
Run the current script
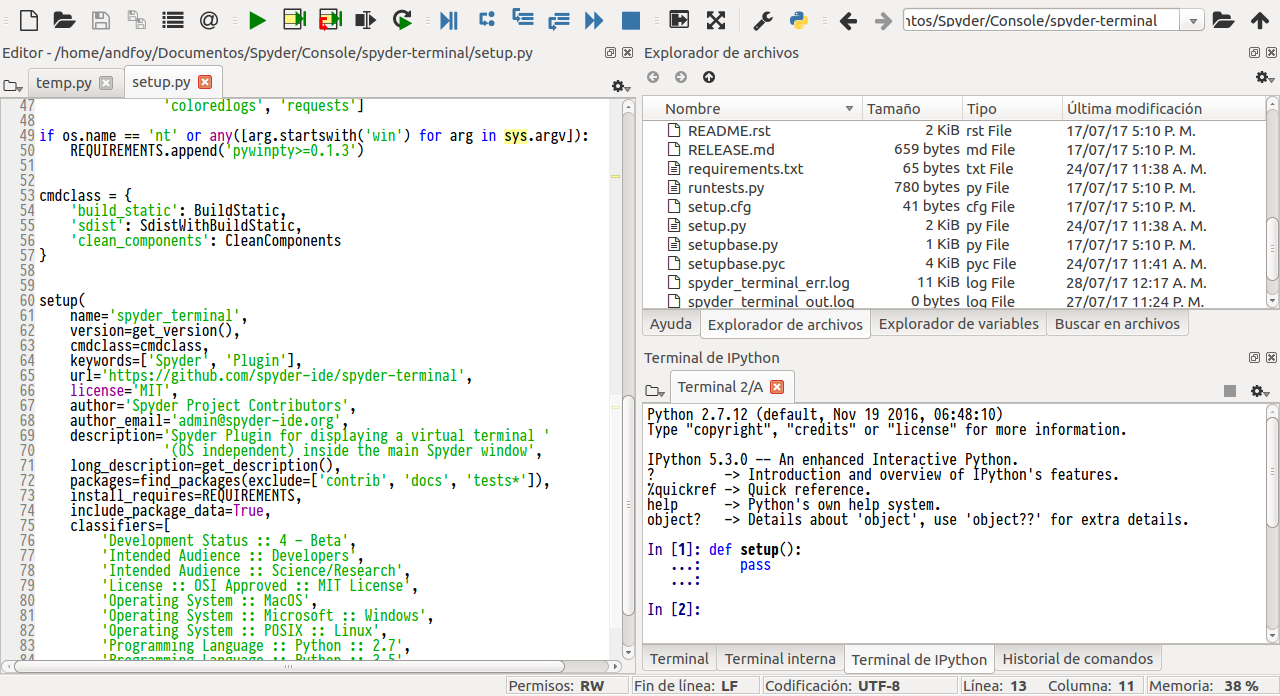point(256,19)
